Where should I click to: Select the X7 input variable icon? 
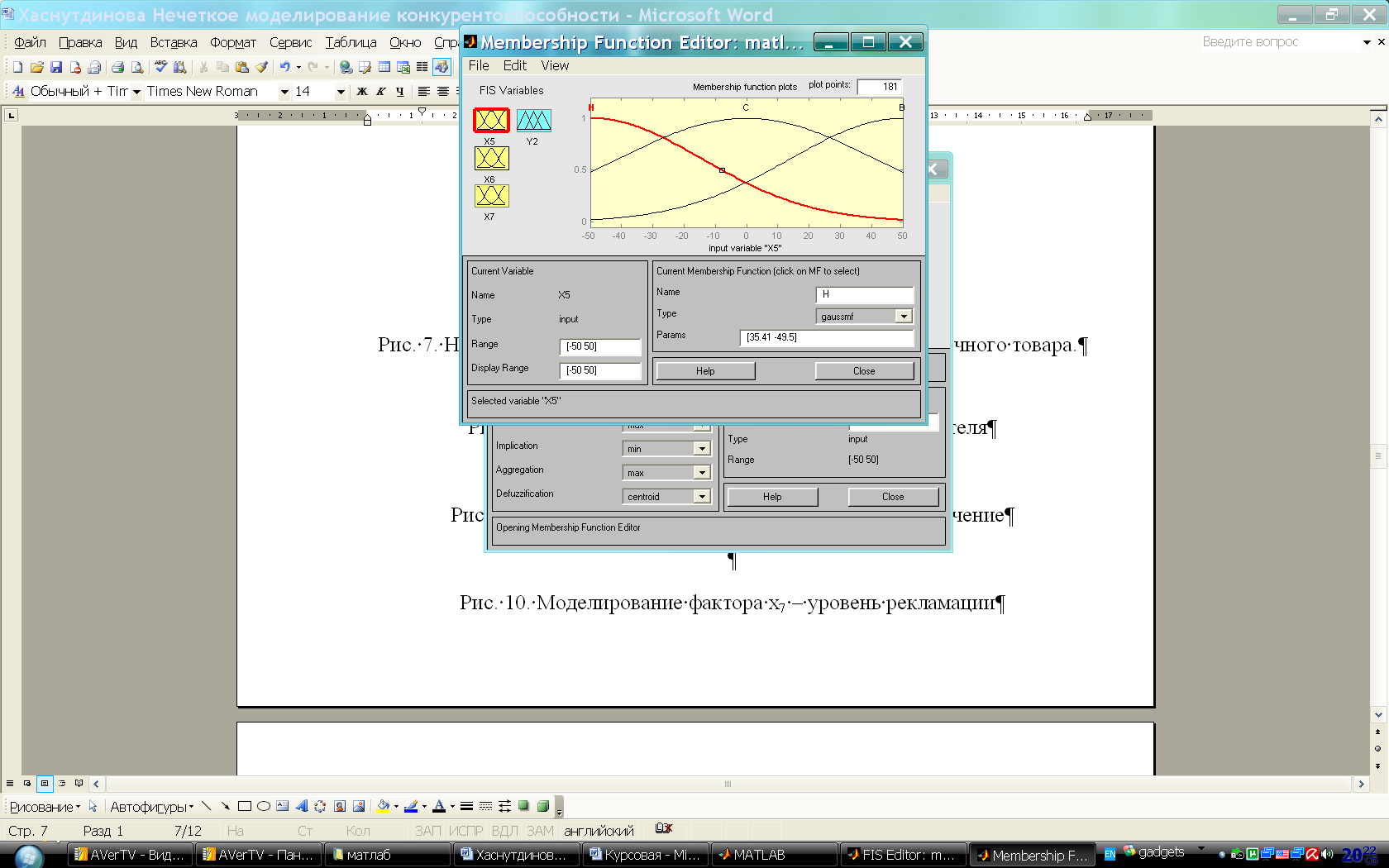coord(491,196)
